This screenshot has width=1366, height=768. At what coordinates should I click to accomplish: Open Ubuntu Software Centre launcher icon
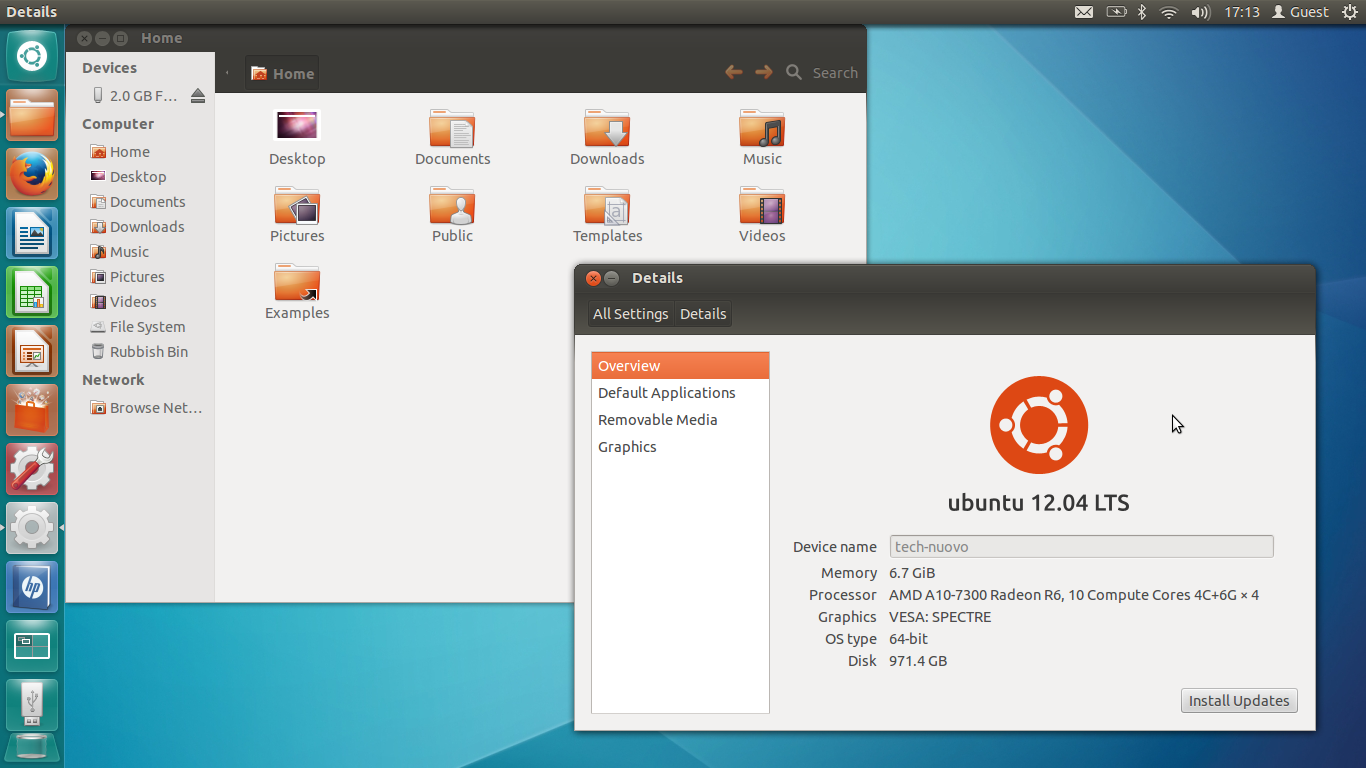click(x=32, y=410)
